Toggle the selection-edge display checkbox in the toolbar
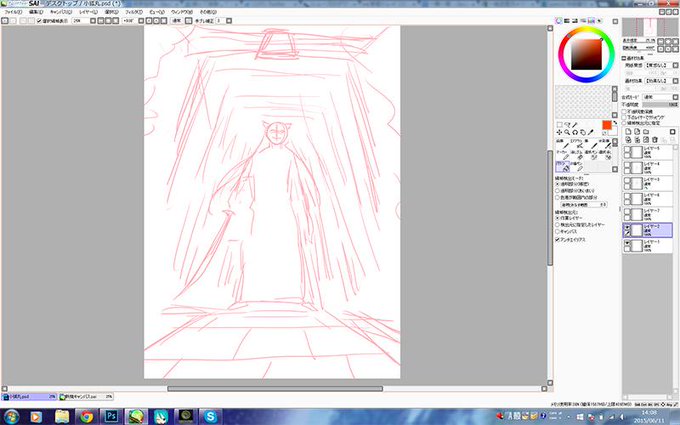 39,21
